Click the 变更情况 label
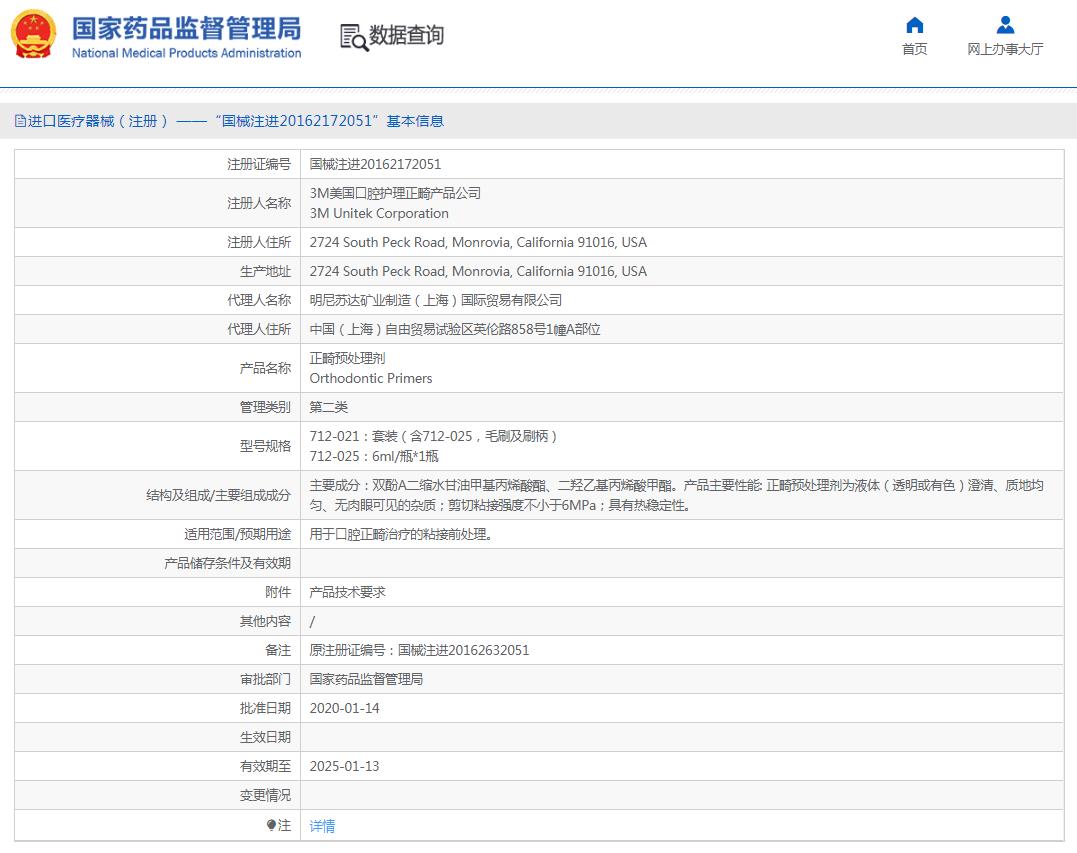 click(x=265, y=795)
